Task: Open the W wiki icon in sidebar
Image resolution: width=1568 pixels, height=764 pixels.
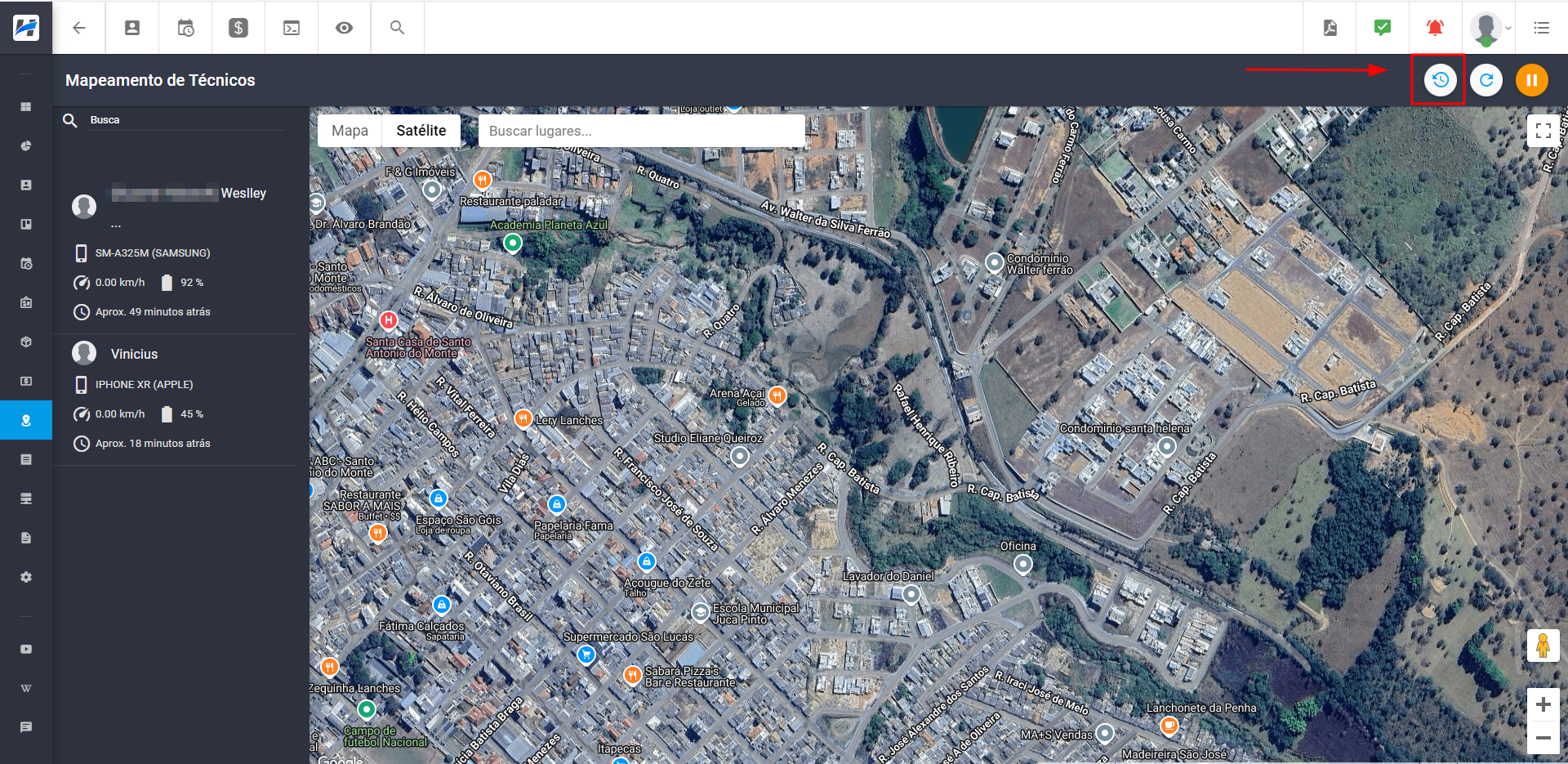Action: 26,689
